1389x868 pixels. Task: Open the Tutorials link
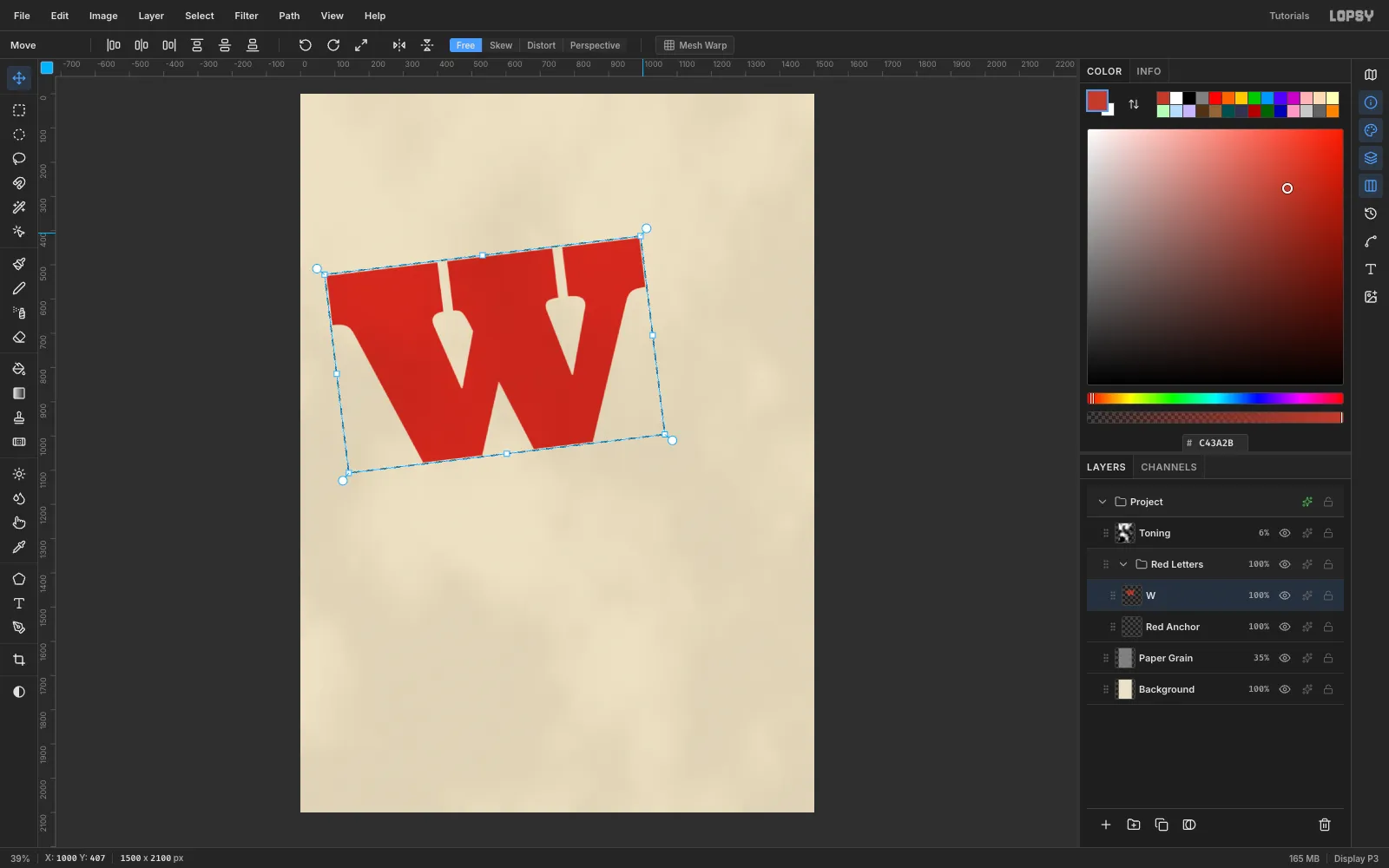pyautogui.click(x=1289, y=16)
